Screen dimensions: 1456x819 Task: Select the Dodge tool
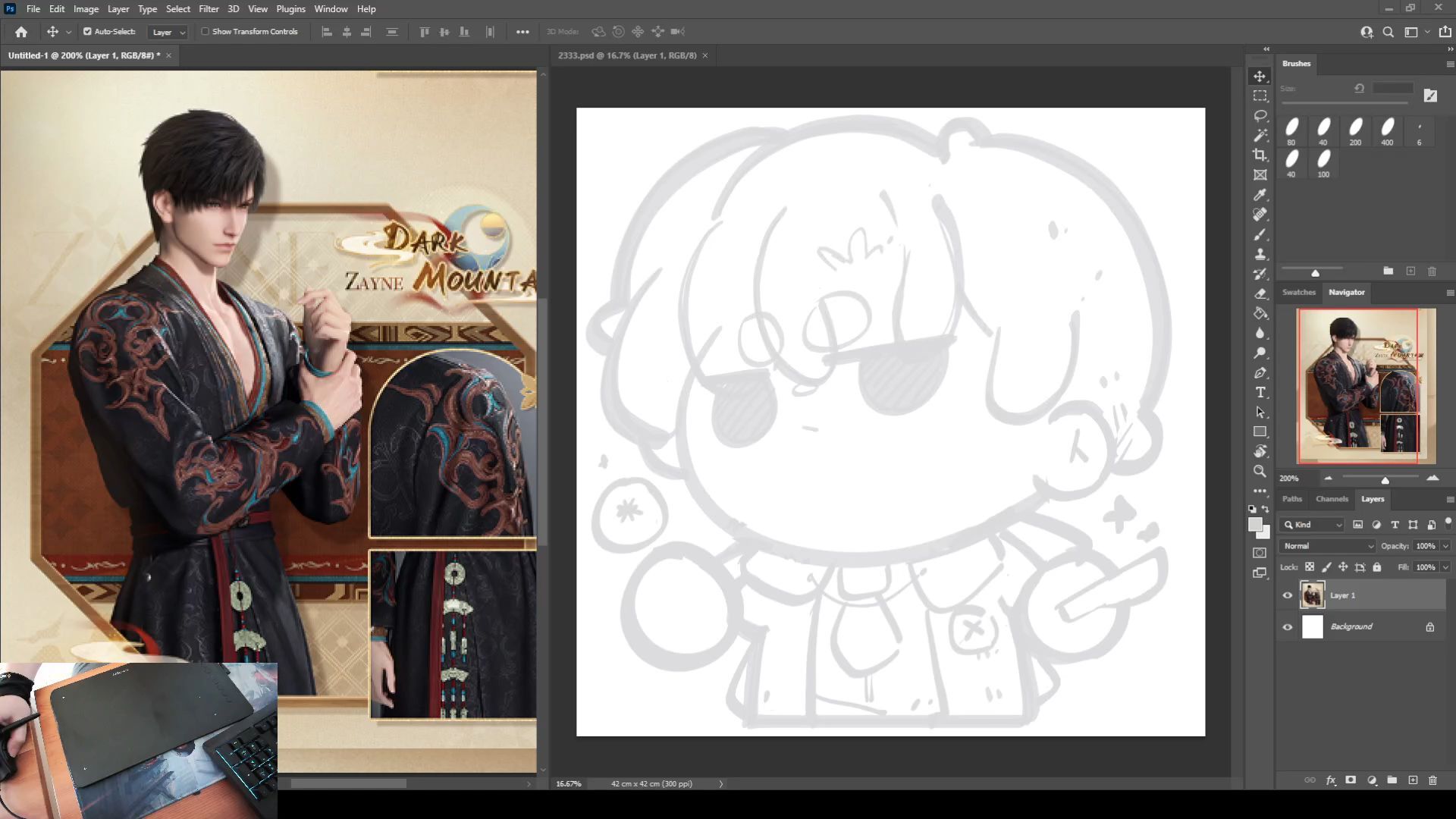[x=1260, y=353]
